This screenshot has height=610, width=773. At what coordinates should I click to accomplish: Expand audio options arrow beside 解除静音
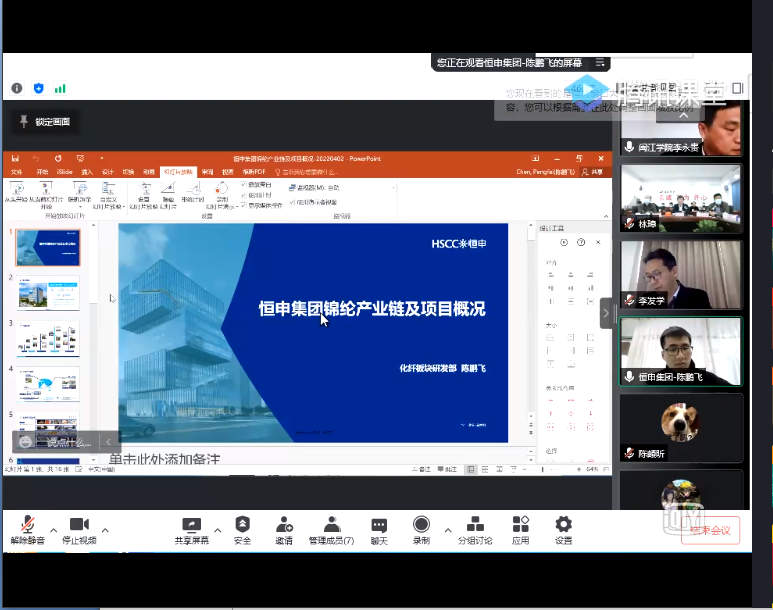[53, 530]
